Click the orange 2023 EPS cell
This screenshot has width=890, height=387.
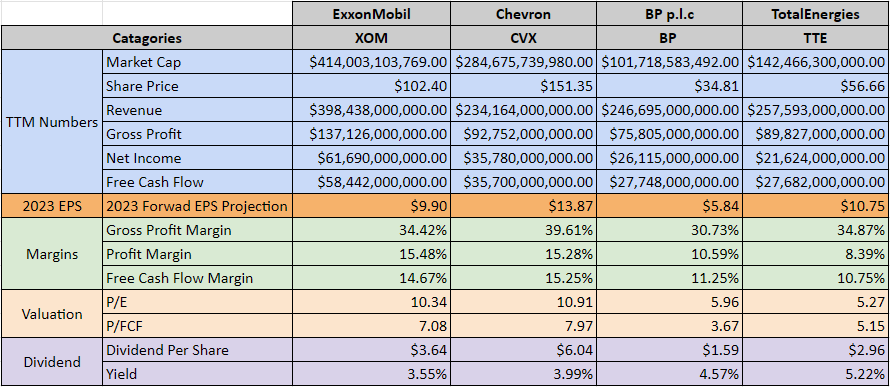[52, 206]
